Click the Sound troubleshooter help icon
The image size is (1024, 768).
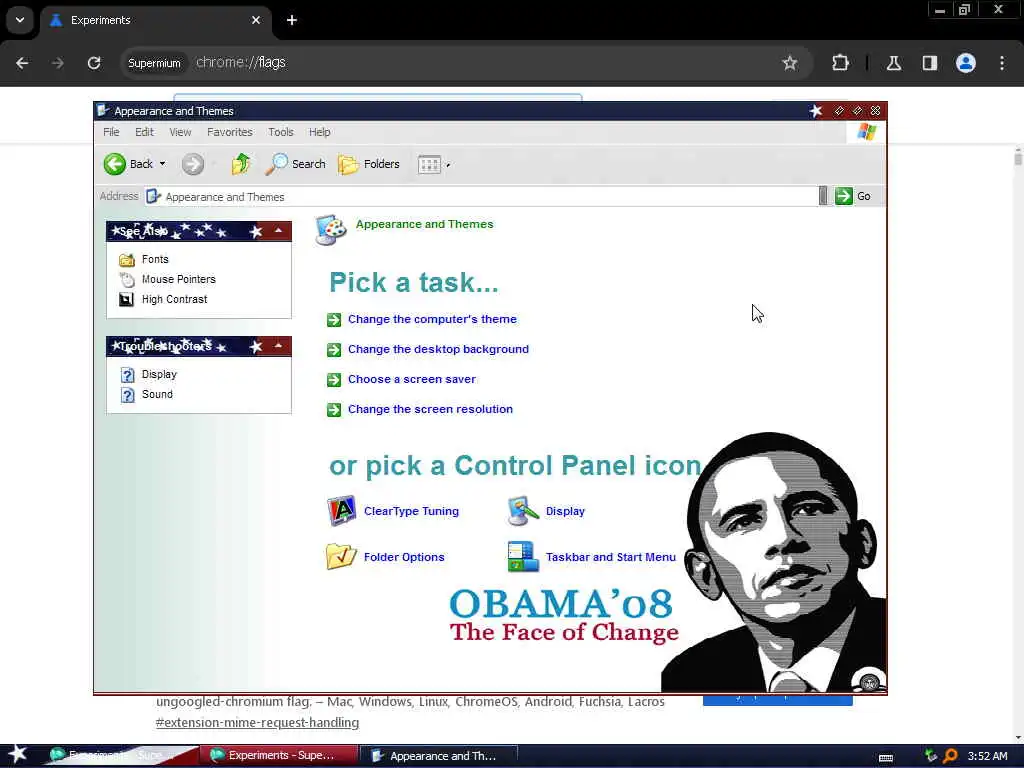tap(127, 395)
